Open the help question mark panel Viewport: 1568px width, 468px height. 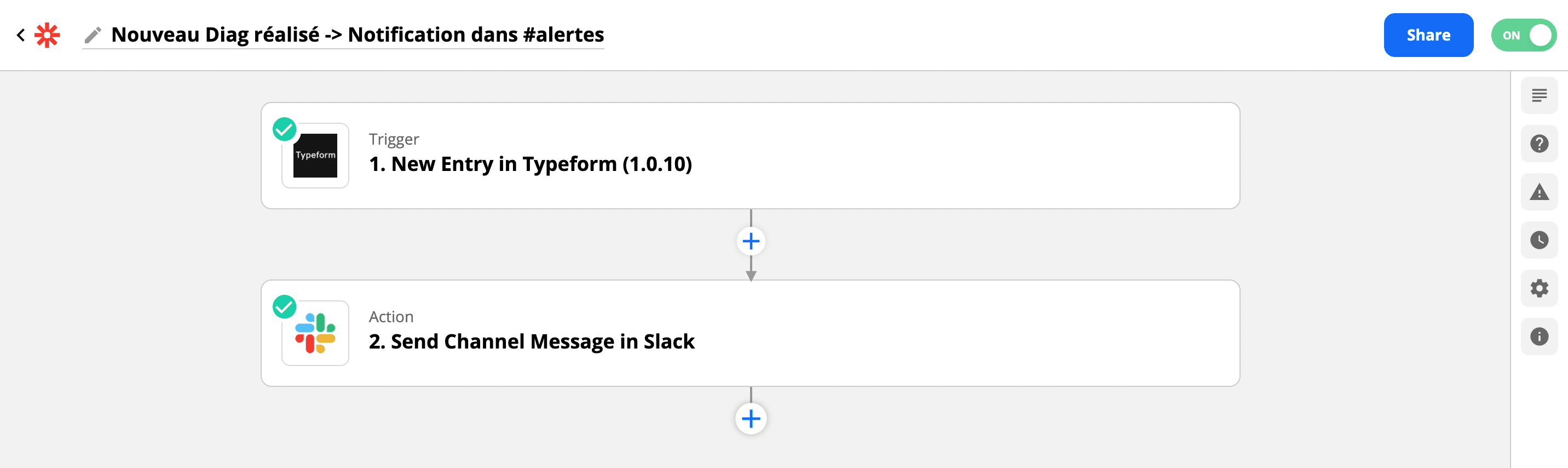click(x=1539, y=144)
